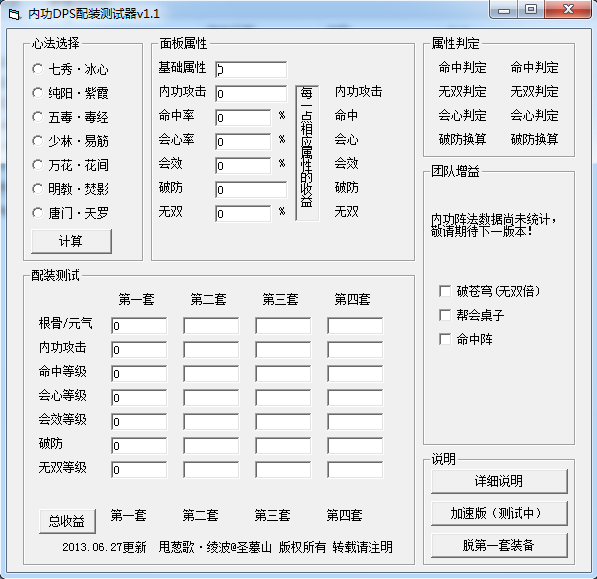Focus 第二套 内功攻击 field in 配装测试
Image resolution: width=597 pixels, height=579 pixels.
point(211,350)
